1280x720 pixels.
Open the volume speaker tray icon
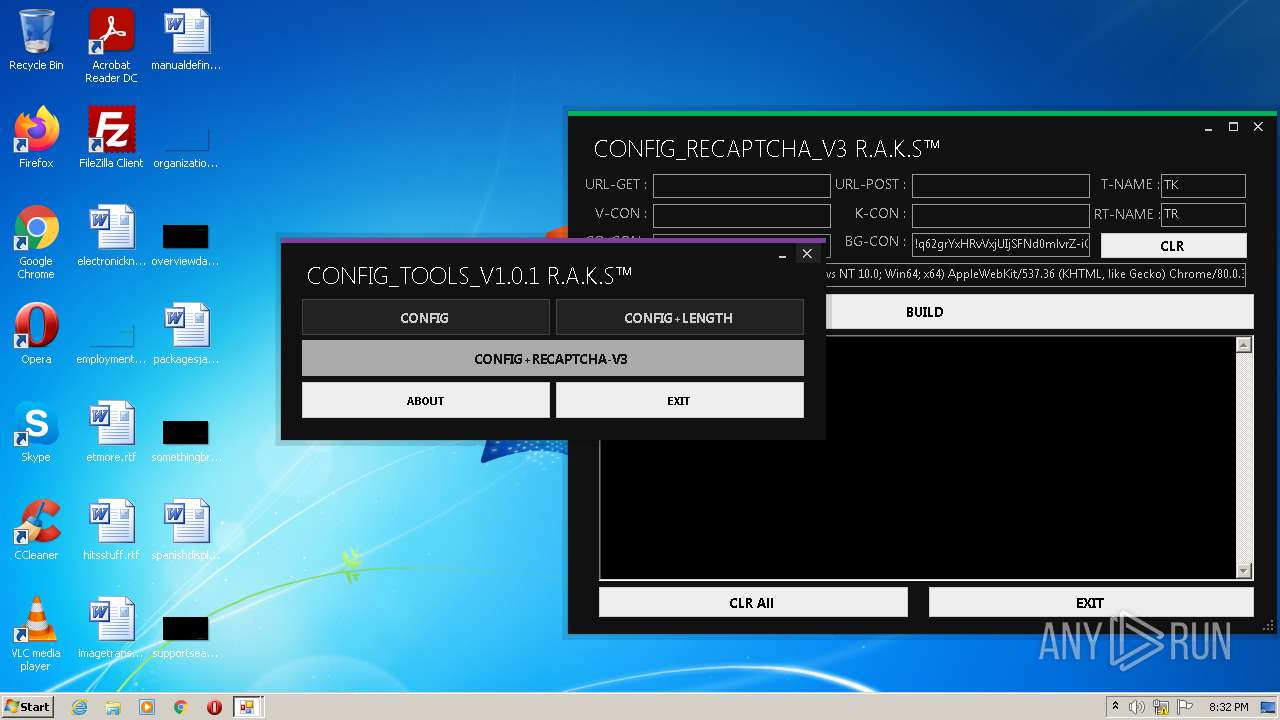click(1137, 707)
